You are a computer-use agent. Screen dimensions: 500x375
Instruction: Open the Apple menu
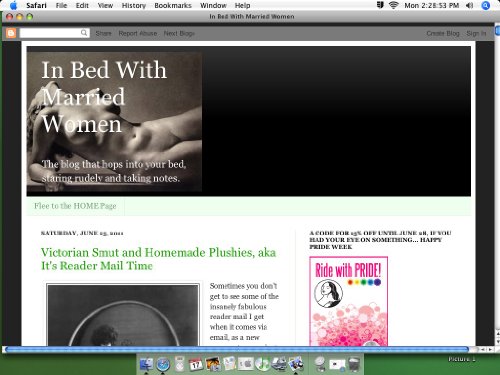13,5
